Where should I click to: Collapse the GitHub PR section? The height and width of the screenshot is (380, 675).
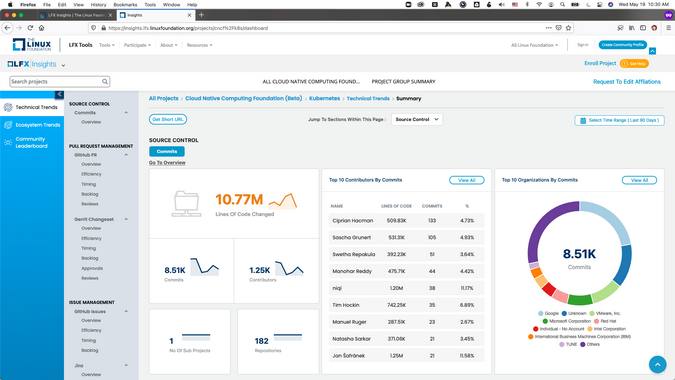tap(126, 155)
